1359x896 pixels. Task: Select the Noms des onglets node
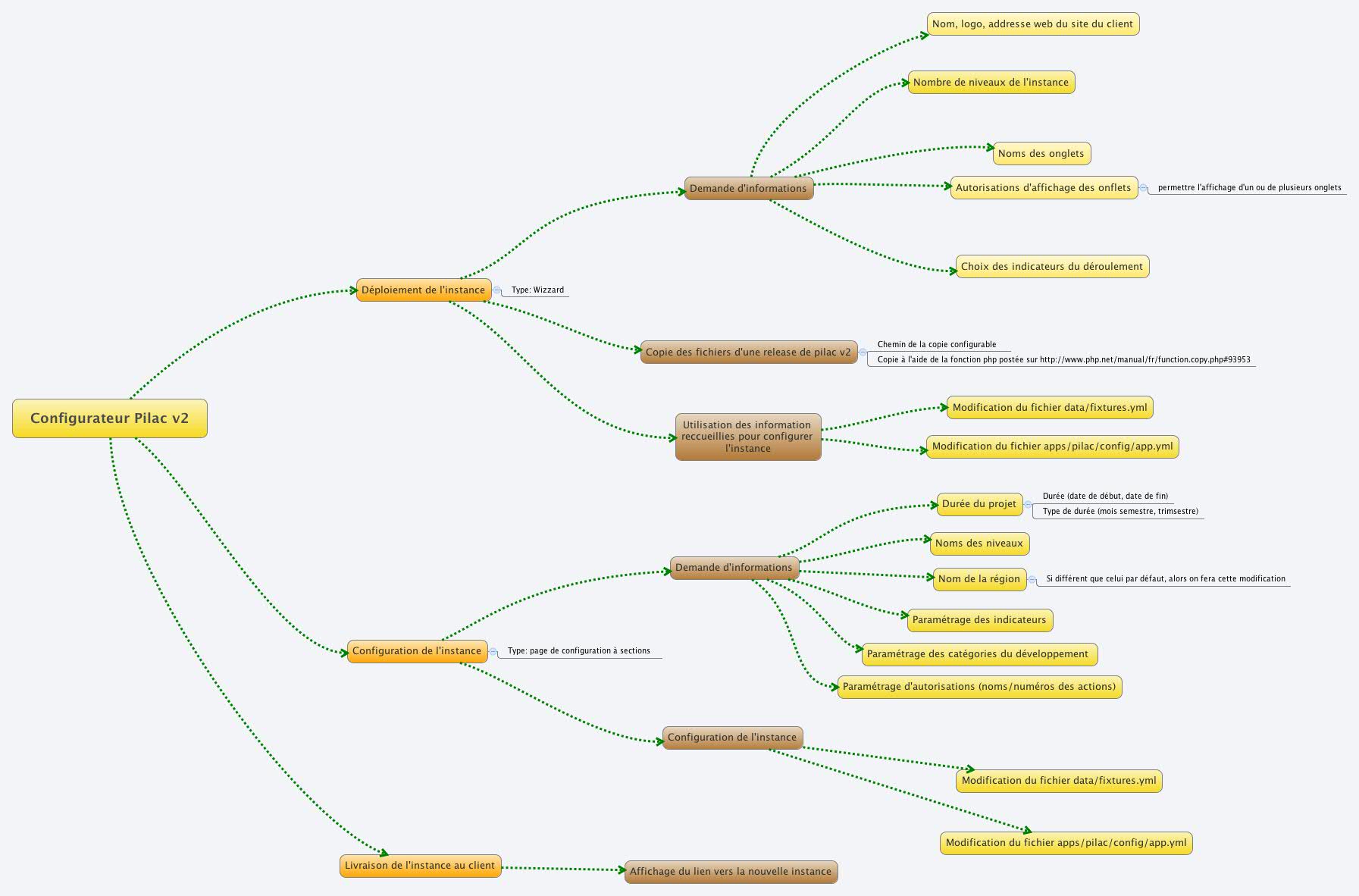1041,154
